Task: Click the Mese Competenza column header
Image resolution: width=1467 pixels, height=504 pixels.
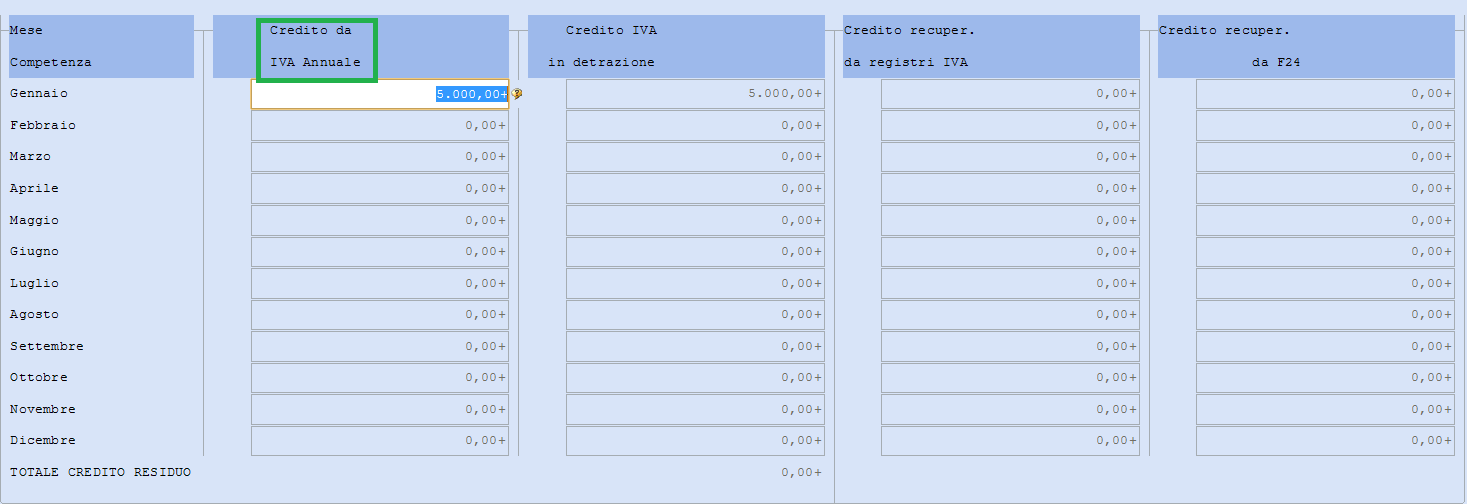Action: (101, 46)
